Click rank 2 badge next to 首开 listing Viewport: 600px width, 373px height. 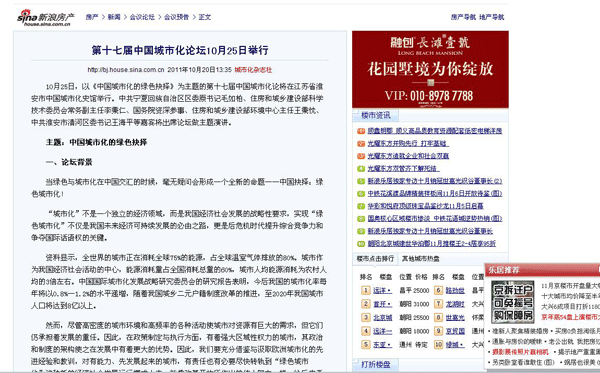365,304
